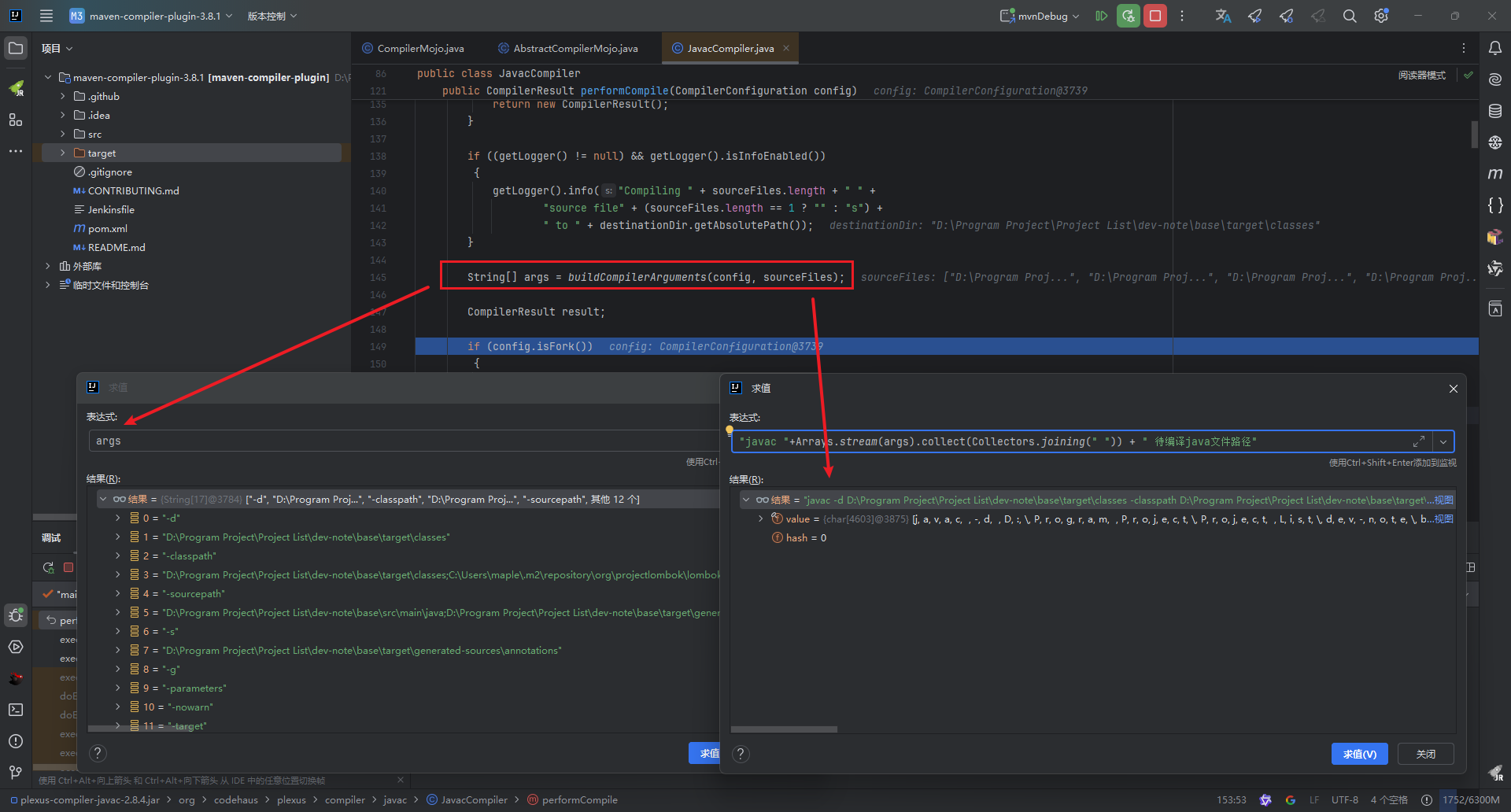1511x812 pixels.
Task: Toggle 阅读器模式 in the editor
Action: pyautogui.click(x=1421, y=75)
